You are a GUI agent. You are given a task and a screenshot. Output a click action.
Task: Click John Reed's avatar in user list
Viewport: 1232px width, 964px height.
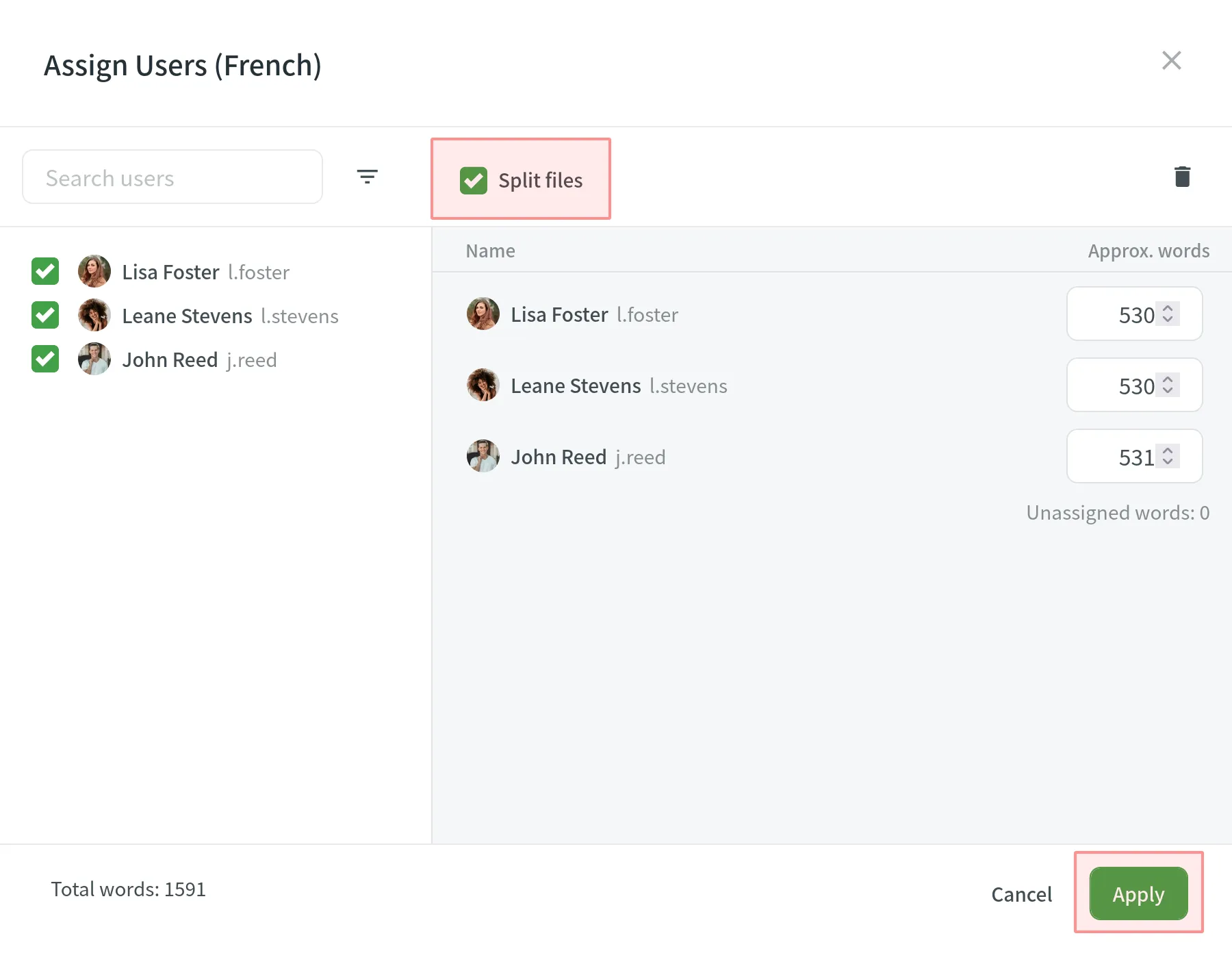[94, 359]
